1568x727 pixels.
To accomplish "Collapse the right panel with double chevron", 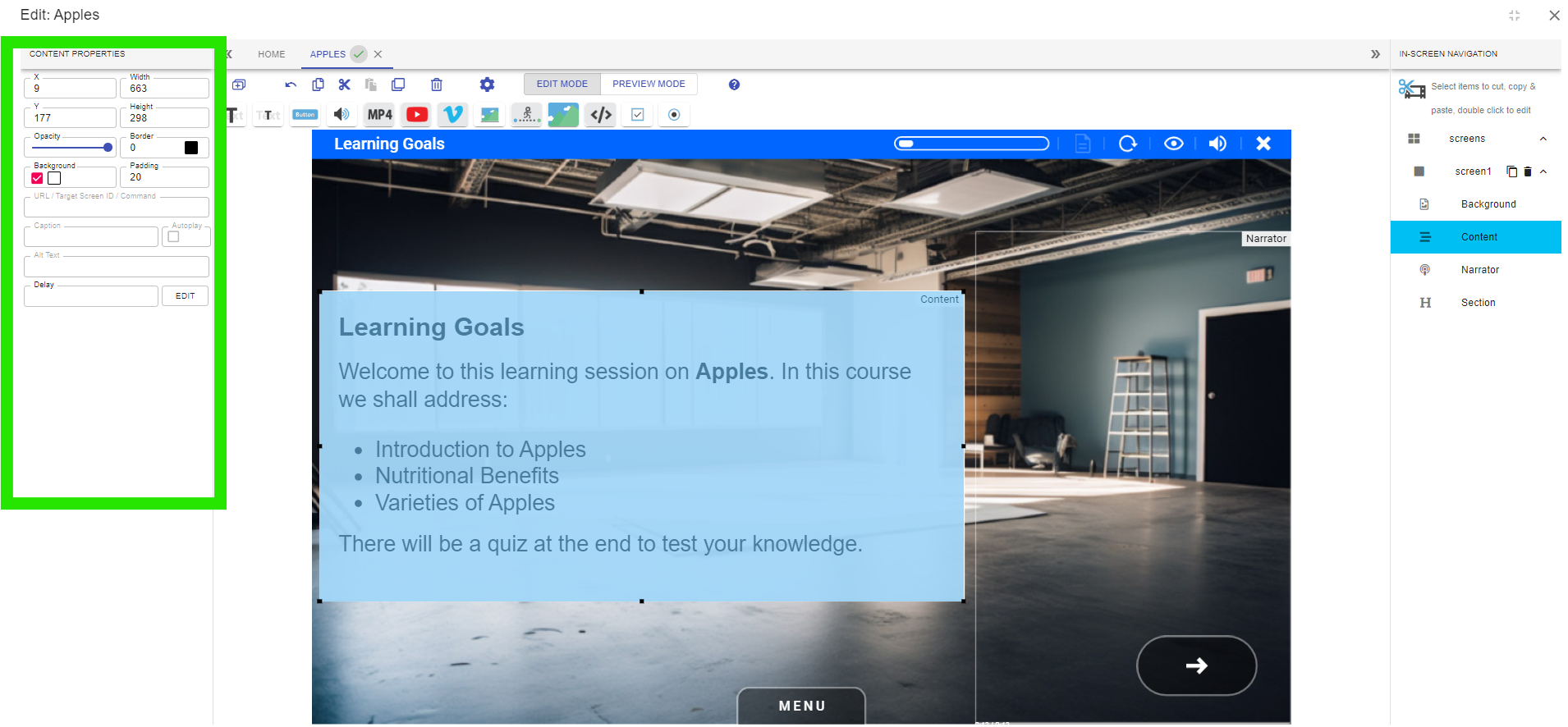I will point(1375,54).
